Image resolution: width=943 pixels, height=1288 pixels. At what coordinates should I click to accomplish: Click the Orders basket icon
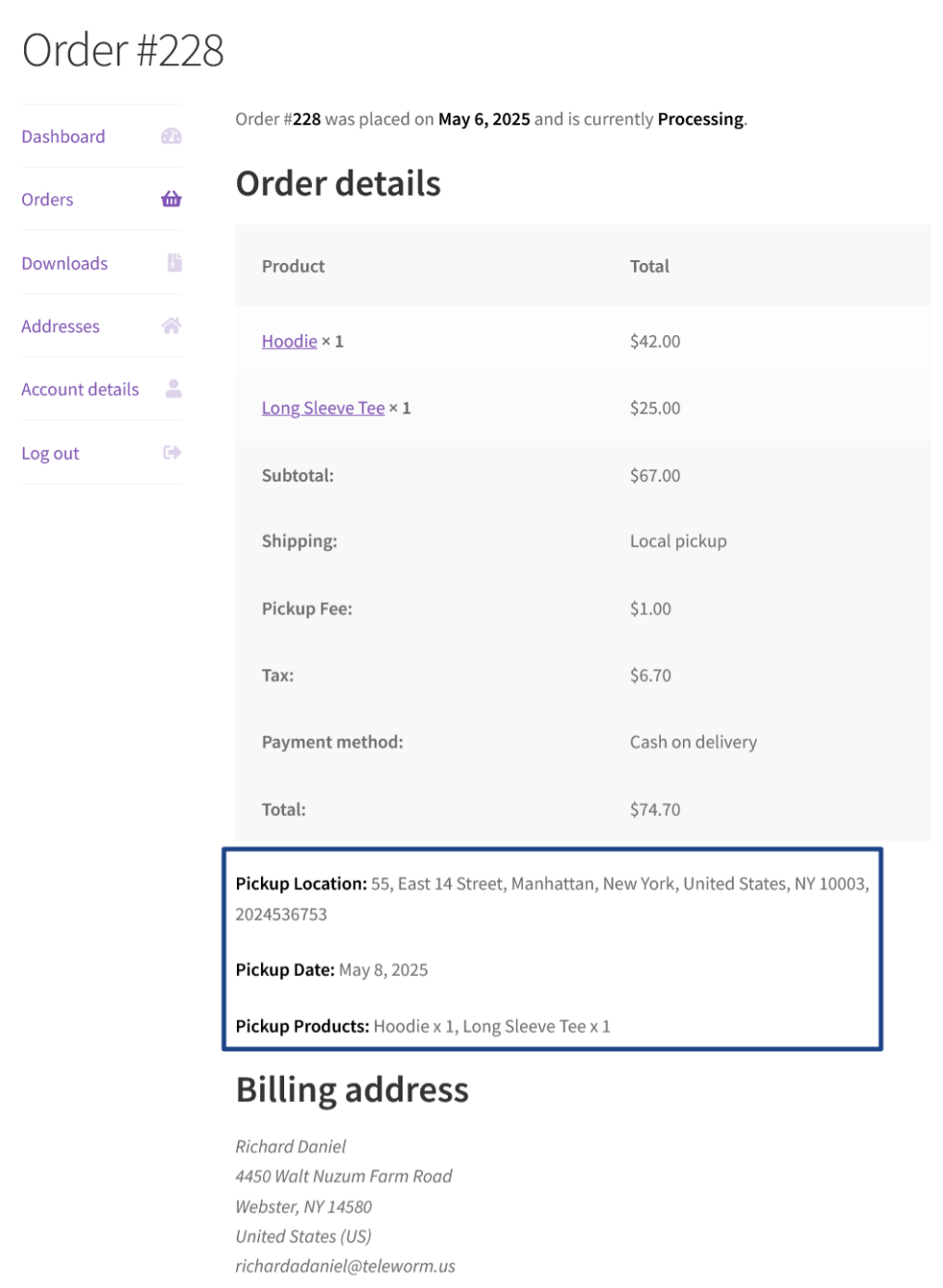coord(171,199)
